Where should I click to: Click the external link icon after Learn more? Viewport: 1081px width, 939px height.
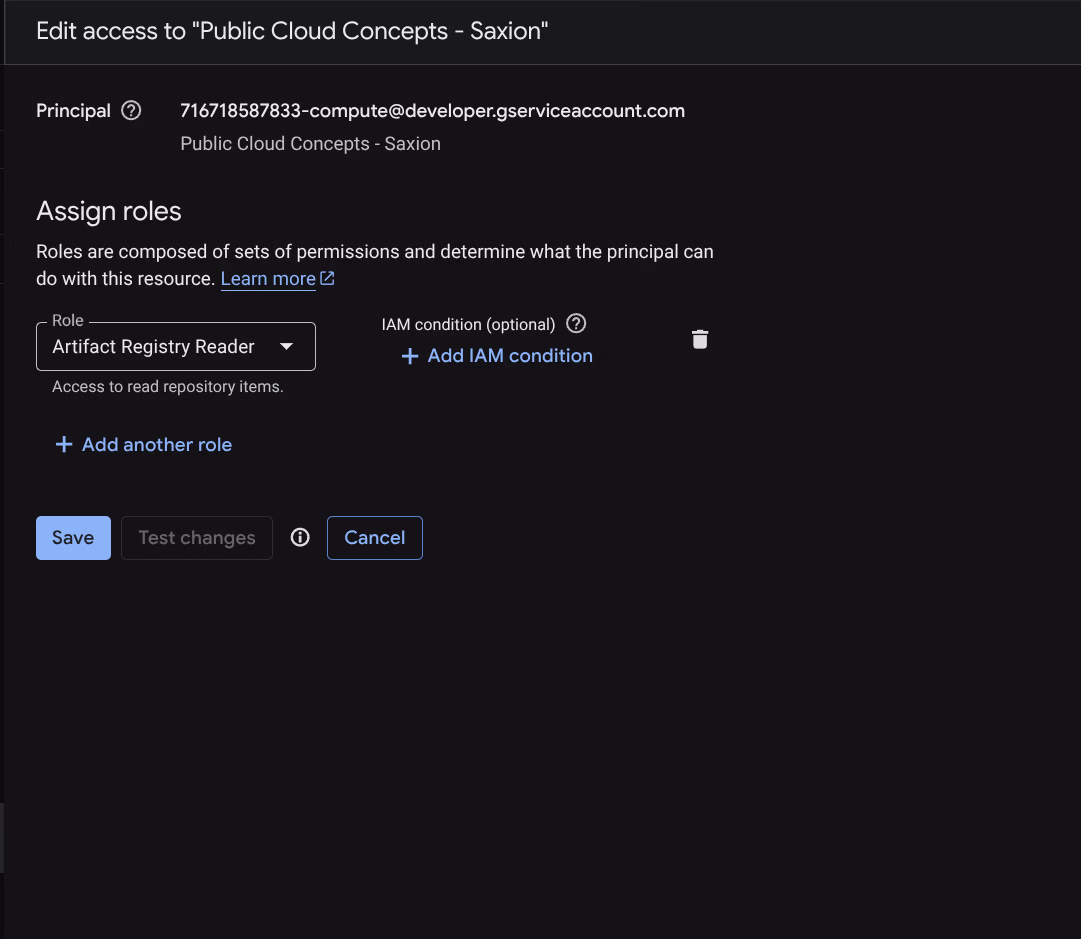point(327,277)
